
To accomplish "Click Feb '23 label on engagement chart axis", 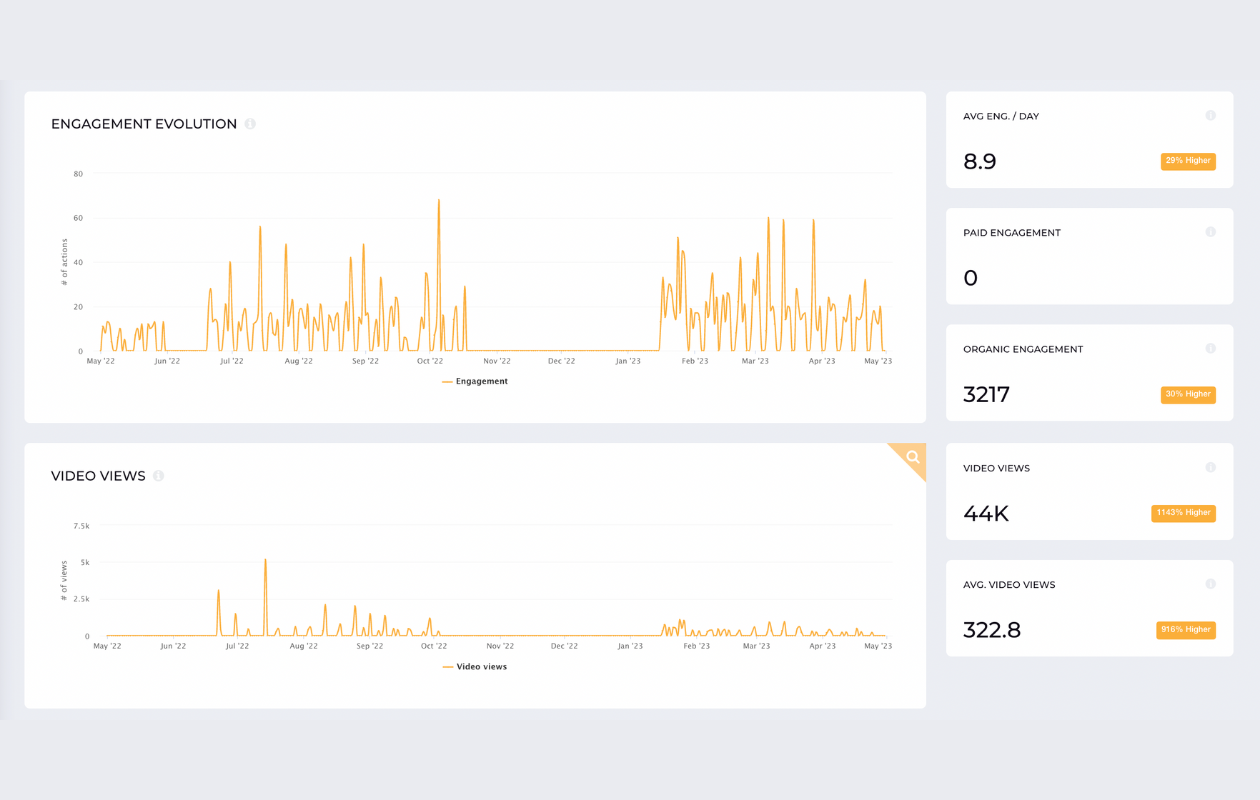I will click(x=695, y=361).
